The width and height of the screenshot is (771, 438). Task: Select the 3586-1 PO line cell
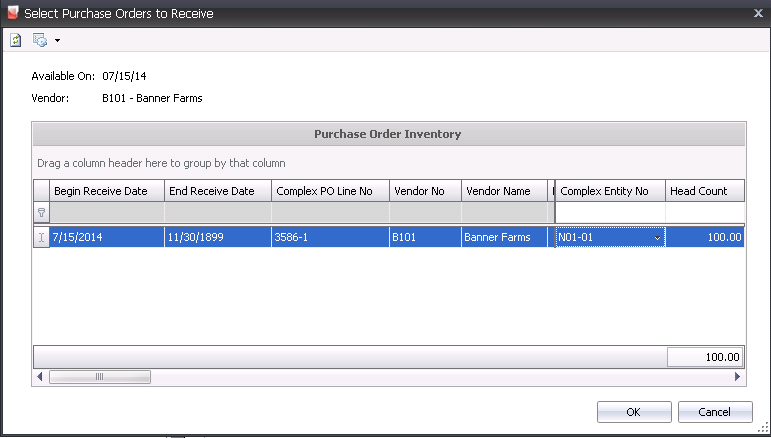pyautogui.click(x=329, y=238)
